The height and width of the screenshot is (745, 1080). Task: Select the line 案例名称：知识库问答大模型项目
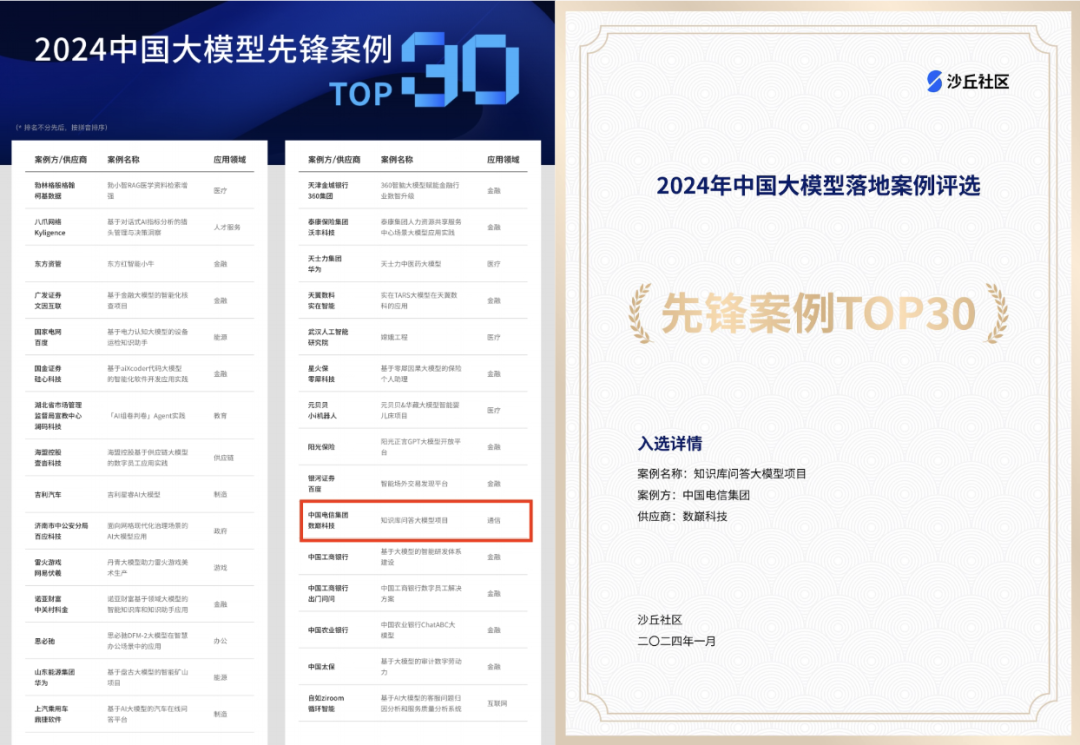pos(722,474)
